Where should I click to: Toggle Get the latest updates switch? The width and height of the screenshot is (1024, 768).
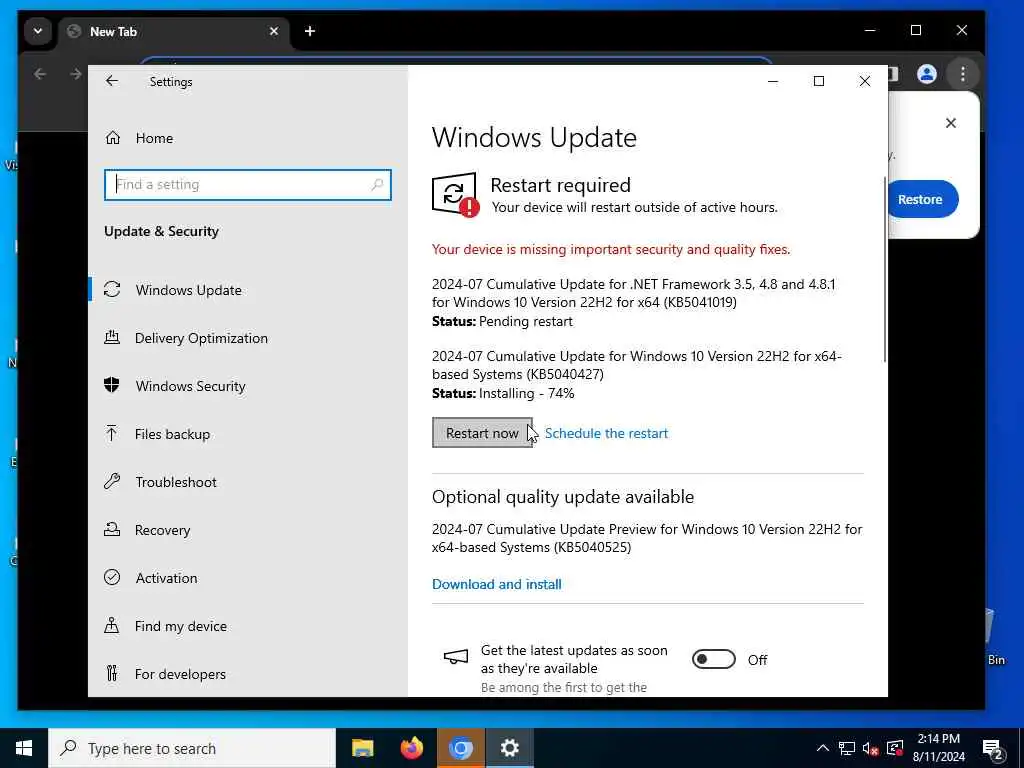click(x=714, y=660)
